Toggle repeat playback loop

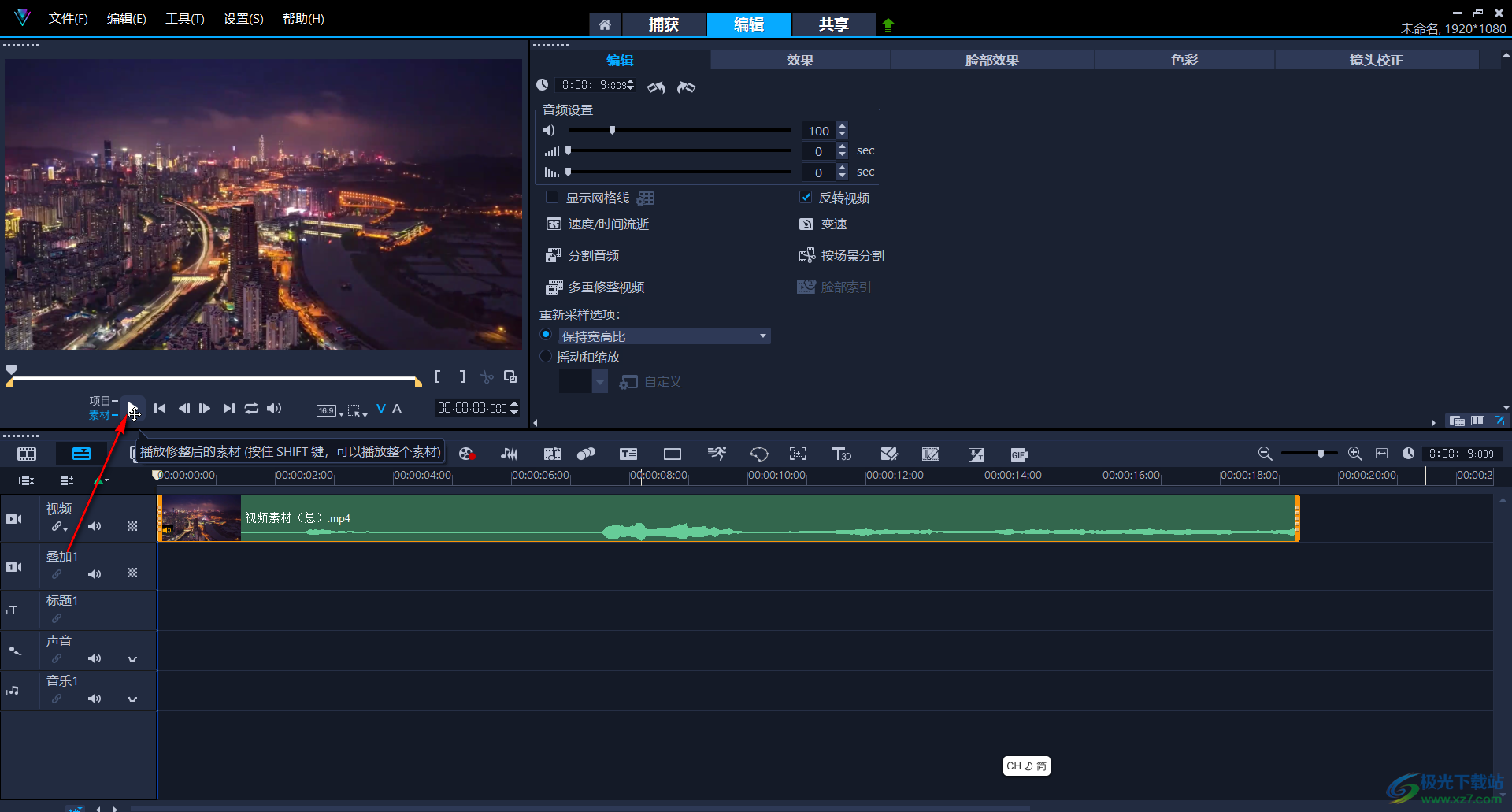(251, 408)
